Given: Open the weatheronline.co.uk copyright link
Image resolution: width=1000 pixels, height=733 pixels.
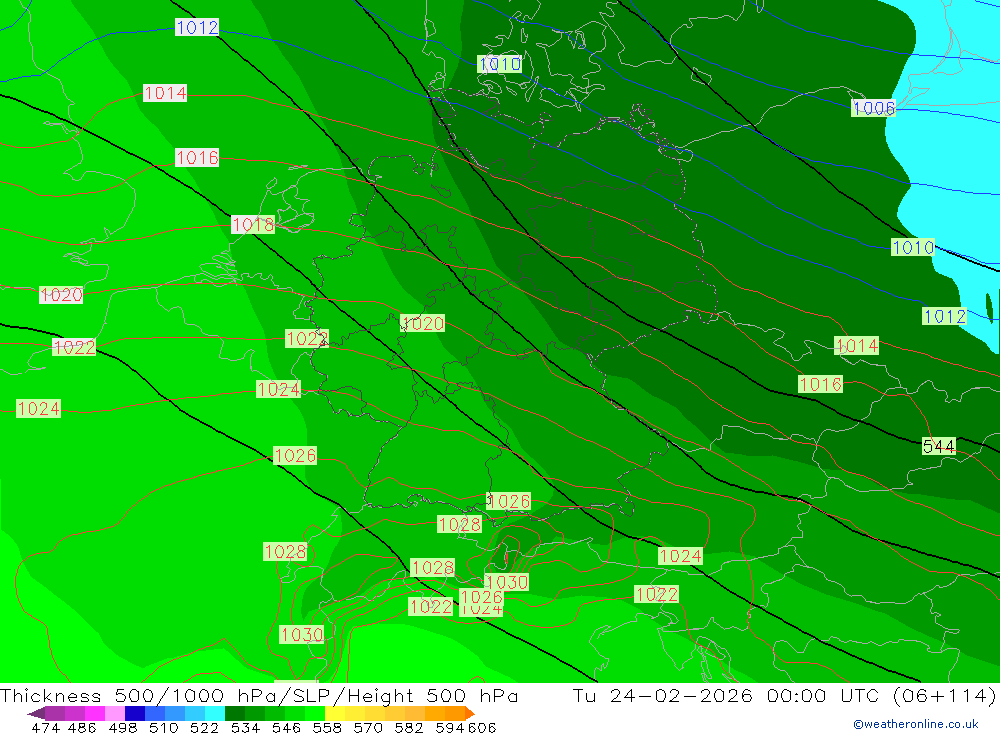Looking at the screenshot, I should (915, 724).
